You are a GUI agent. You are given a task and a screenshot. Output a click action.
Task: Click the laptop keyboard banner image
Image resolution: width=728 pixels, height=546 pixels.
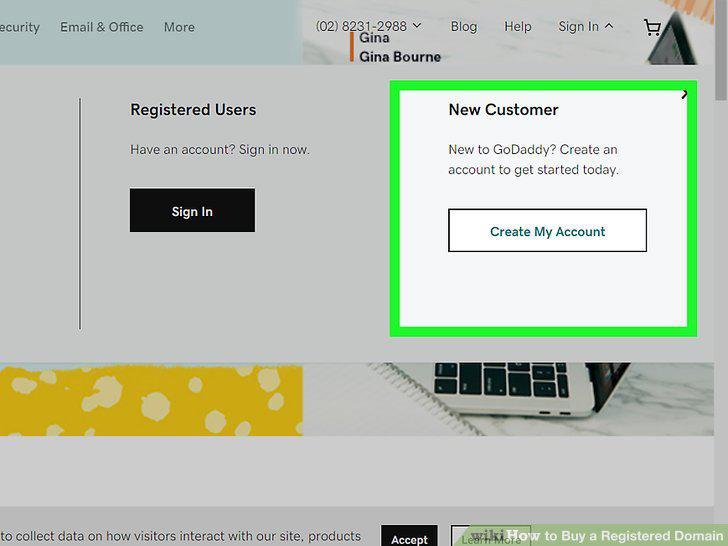pos(508,399)
